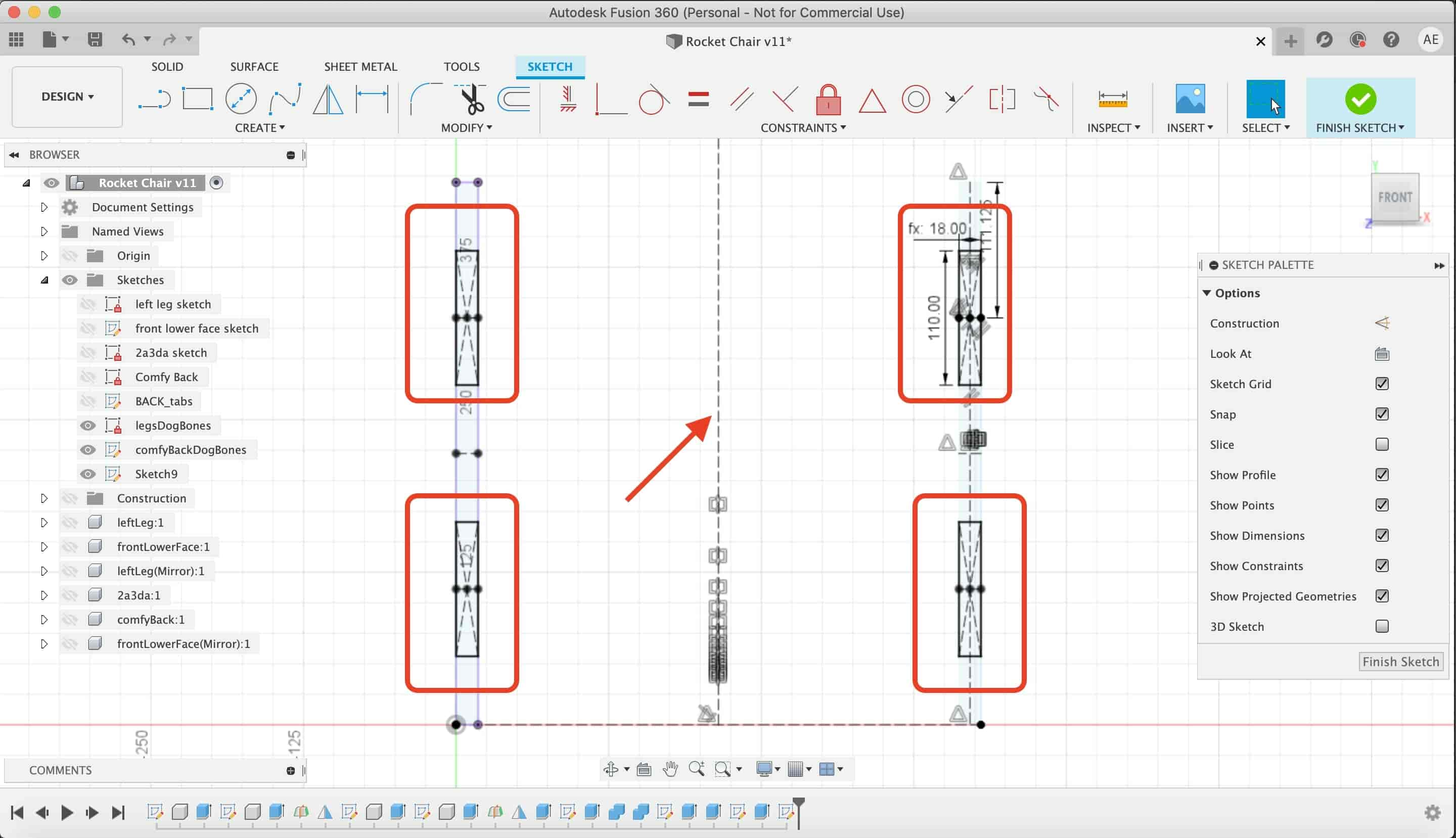Toggle the Show Constraints checkbox
The image size is (1456, 838).
[x=1382, y=566]
